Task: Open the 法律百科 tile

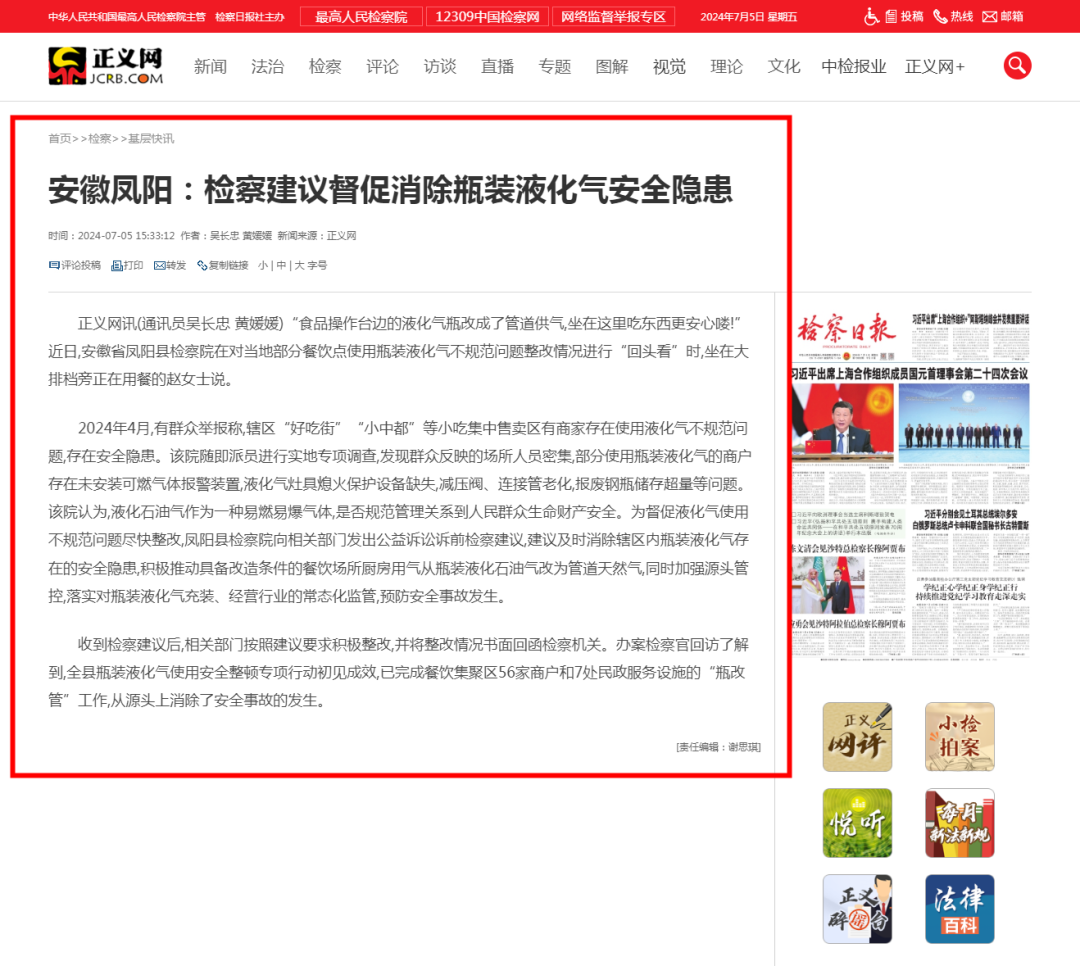Action: (x=959, y=909)
